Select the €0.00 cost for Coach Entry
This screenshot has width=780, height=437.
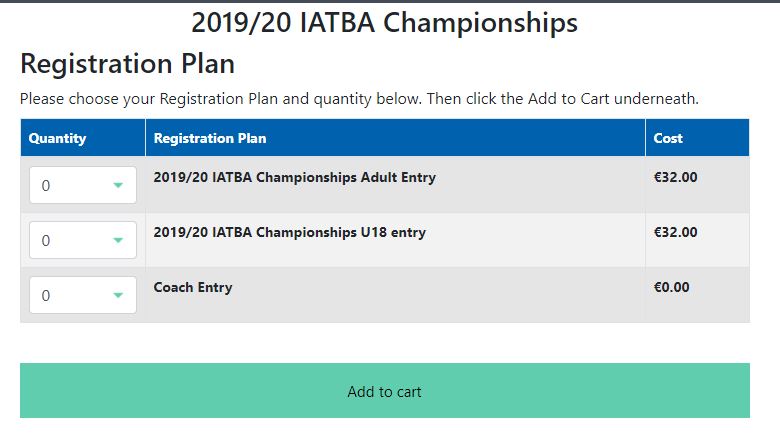pos(671,287)
